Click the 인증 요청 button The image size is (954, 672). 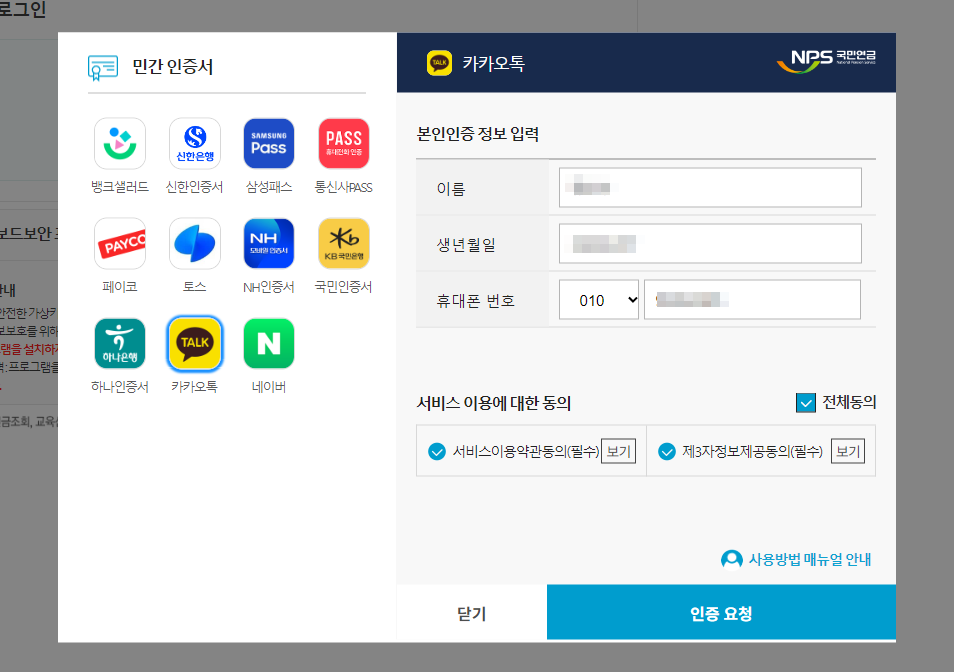coord(722,612)
